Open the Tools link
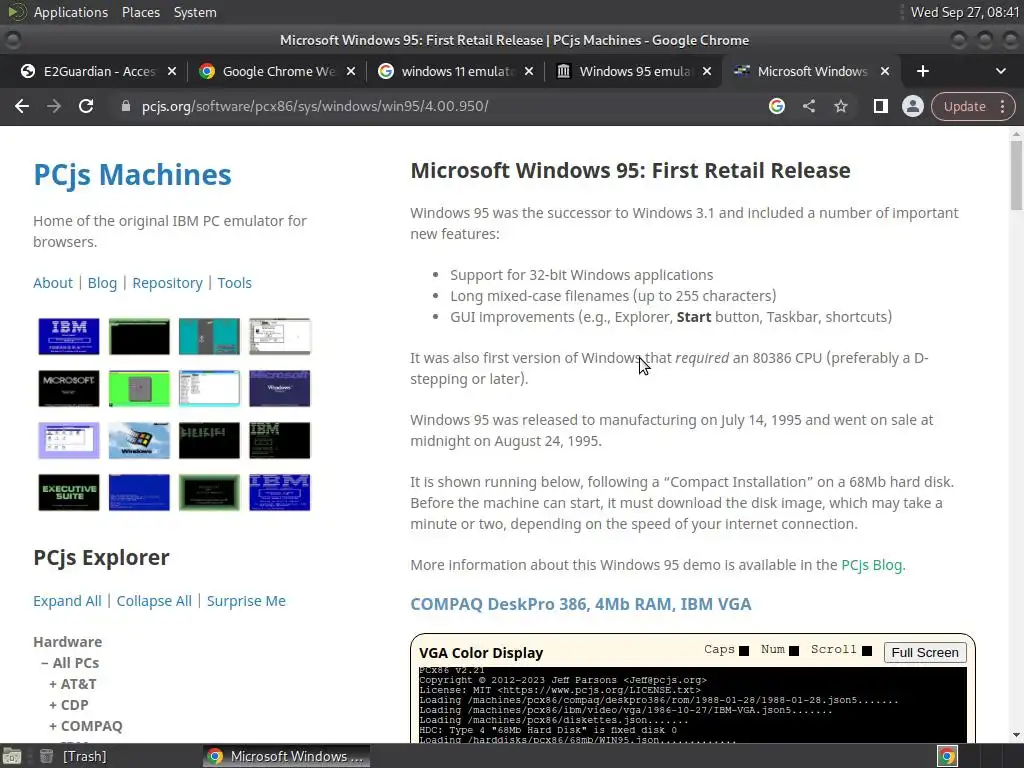The image size is (1024, 768). tap(234, 283)
